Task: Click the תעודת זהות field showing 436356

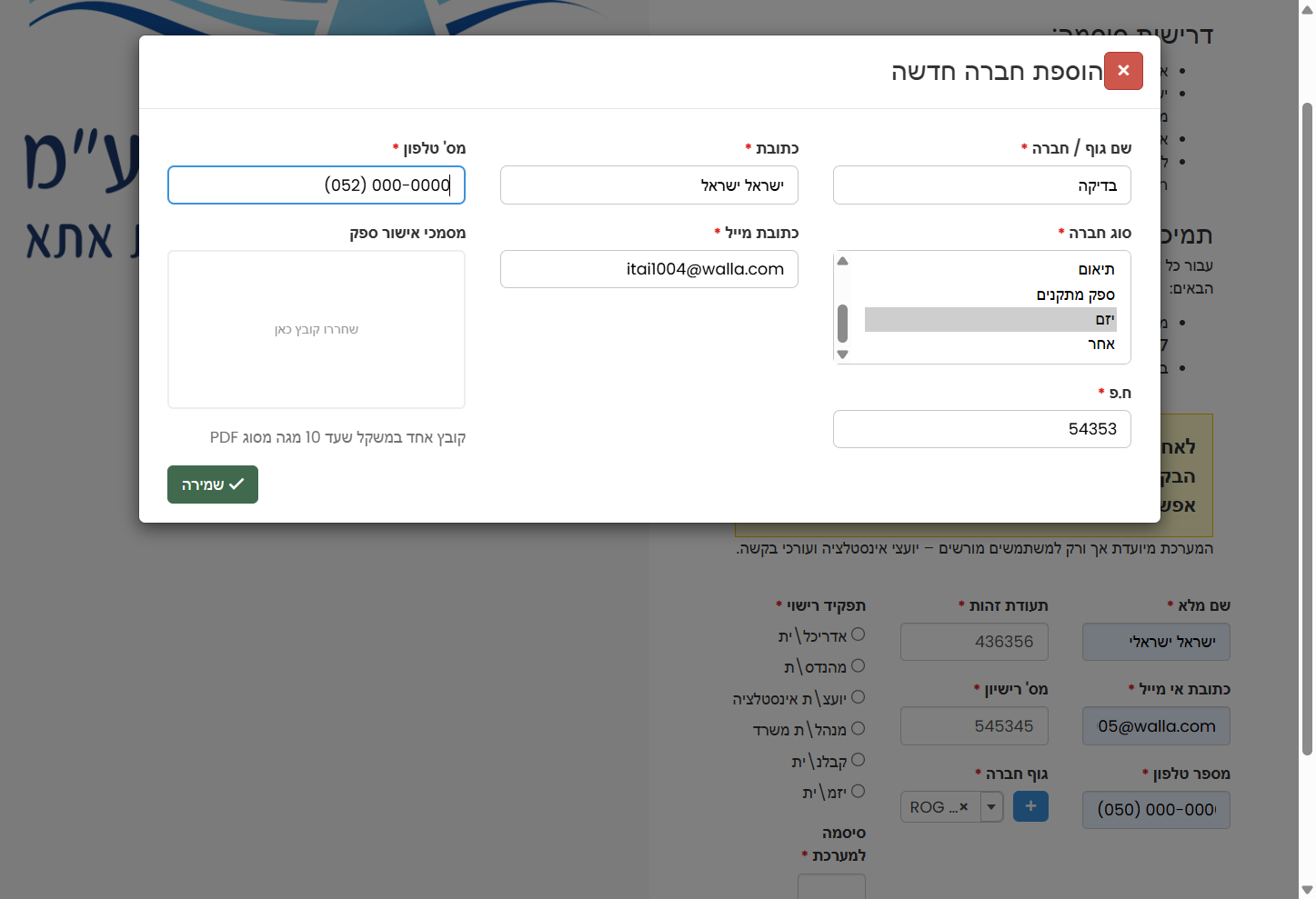Action: [x=974, y=642]
